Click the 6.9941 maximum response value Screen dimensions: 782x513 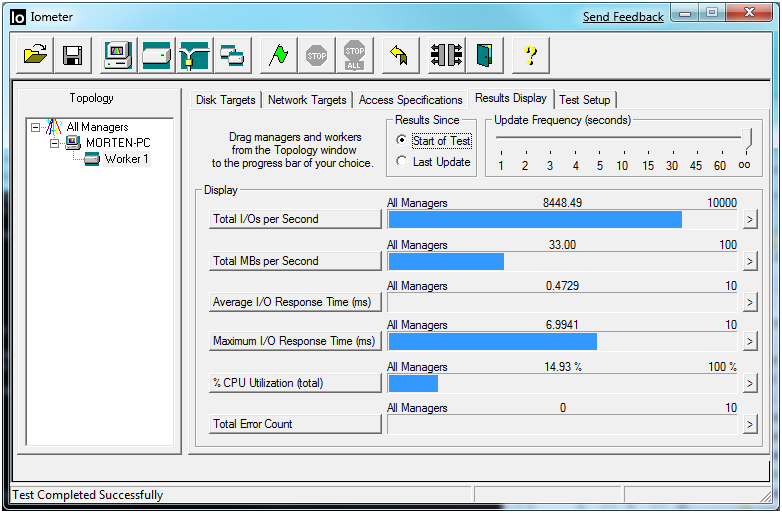562,325
